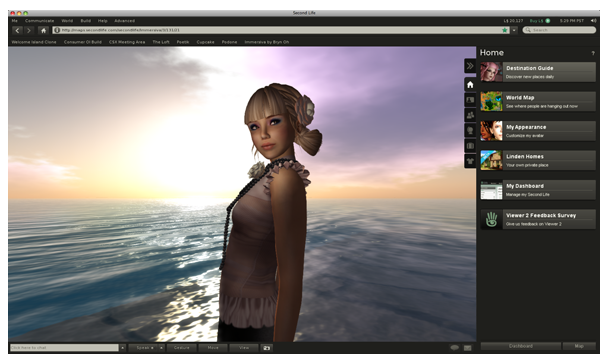This screenshot has width=608, height=364.
Task: Open the Me menu
Action: coord(15,21)
